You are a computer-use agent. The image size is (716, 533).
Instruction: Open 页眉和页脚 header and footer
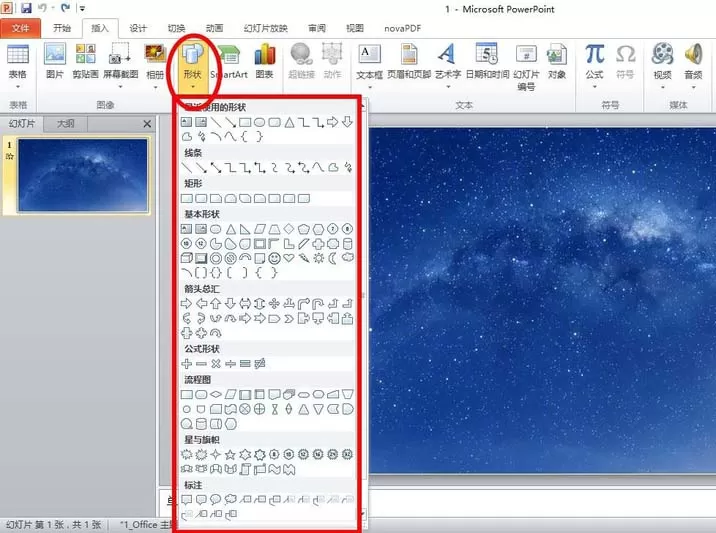(x=409, y=61)
